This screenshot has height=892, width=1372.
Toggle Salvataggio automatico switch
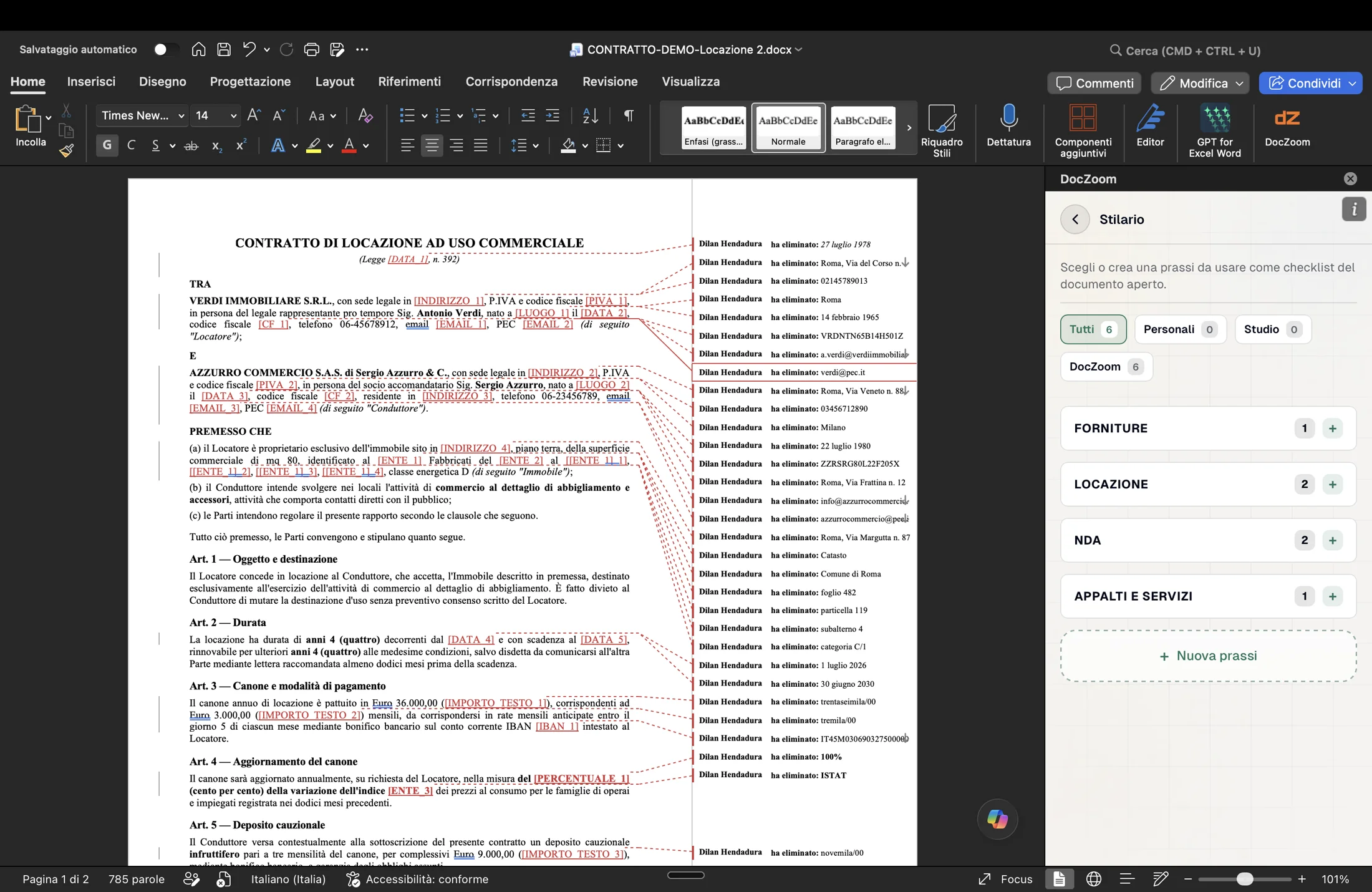click(165, 50)
